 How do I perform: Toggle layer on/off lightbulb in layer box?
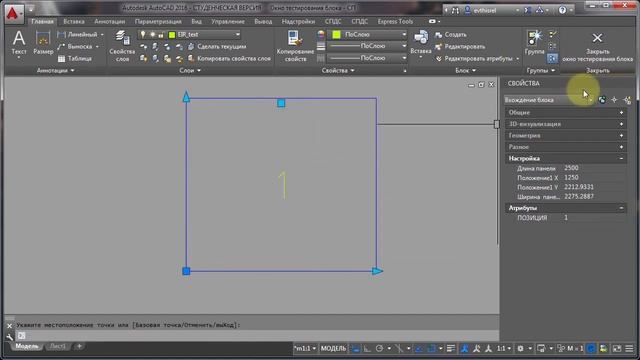(x=143, y=35)
